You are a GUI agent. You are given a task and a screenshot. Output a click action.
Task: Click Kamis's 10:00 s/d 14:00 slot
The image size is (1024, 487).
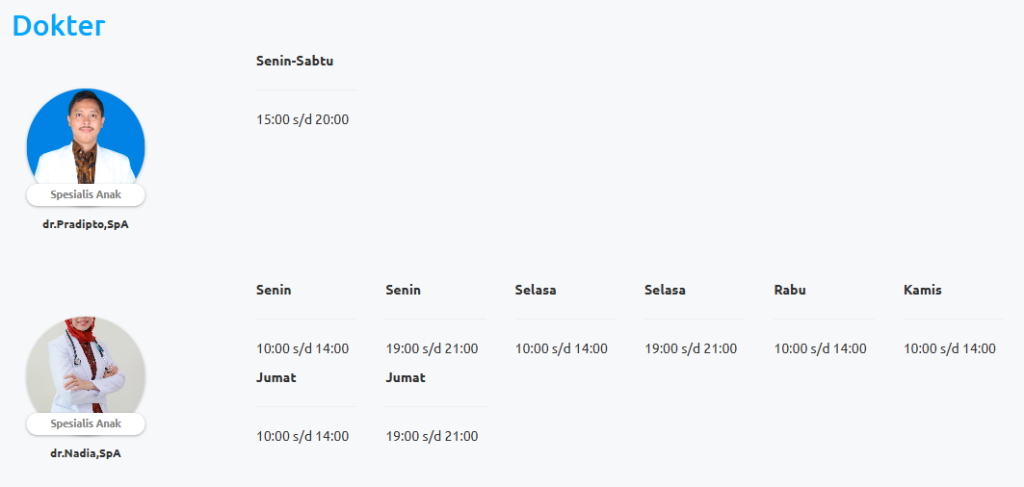pos(949,349)
